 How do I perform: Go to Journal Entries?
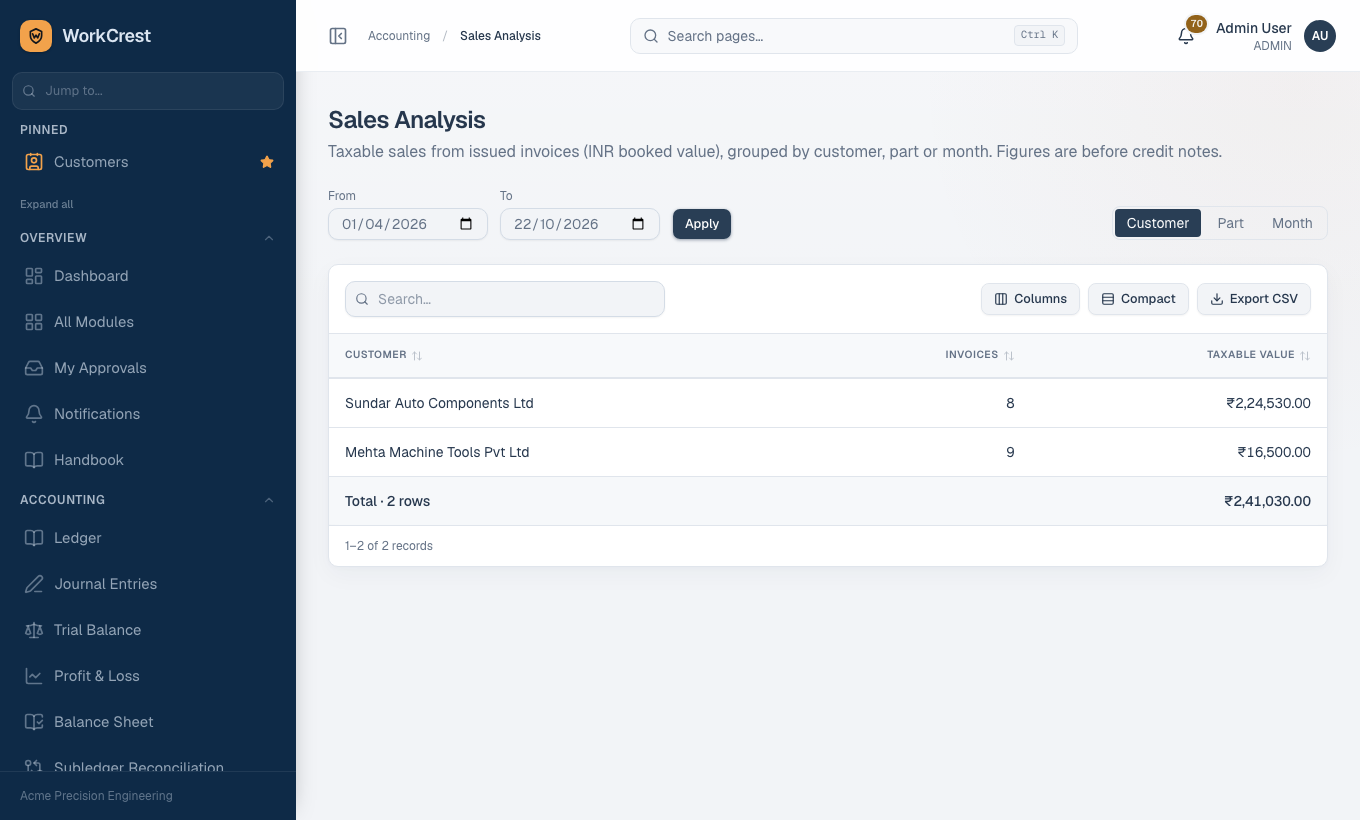coord(148,584)
